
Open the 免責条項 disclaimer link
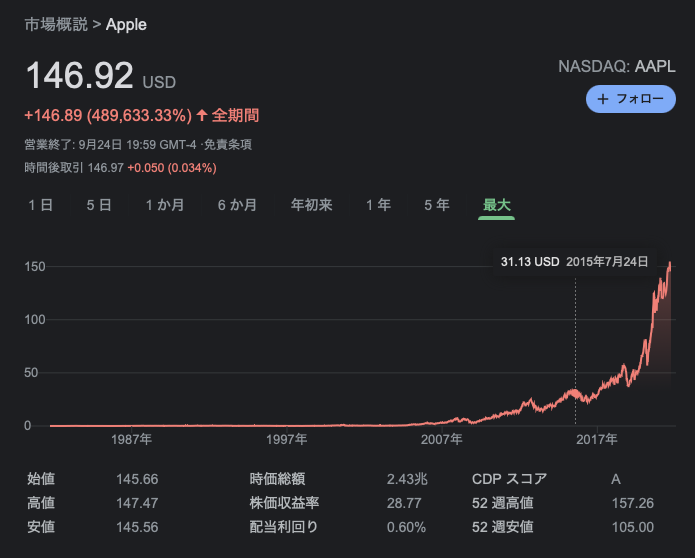tap(228, 144)
